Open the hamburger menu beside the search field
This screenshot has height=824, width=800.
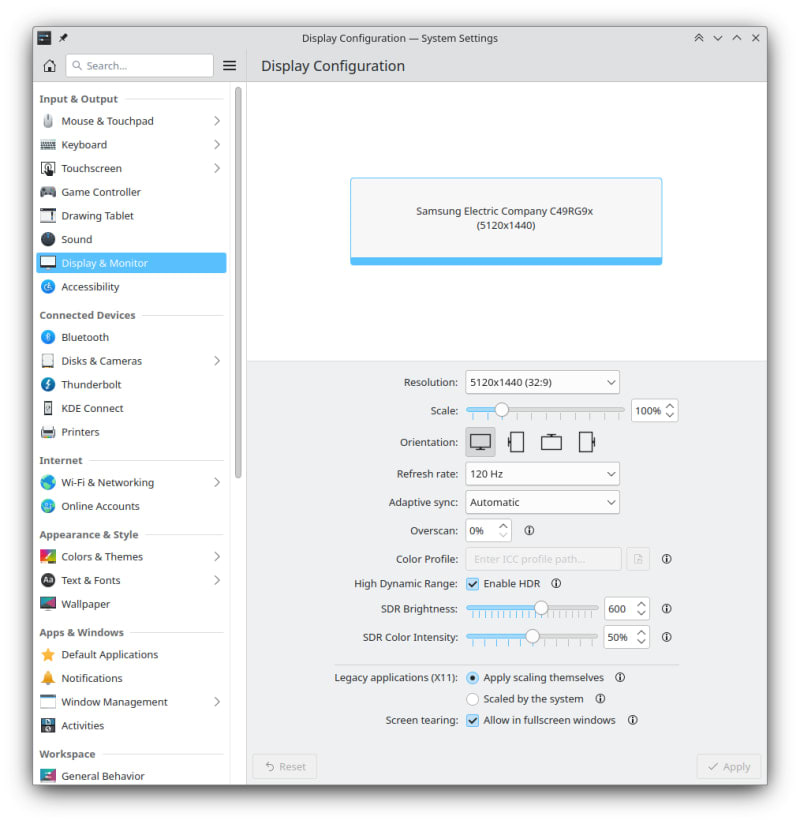[x=229, y=66]
